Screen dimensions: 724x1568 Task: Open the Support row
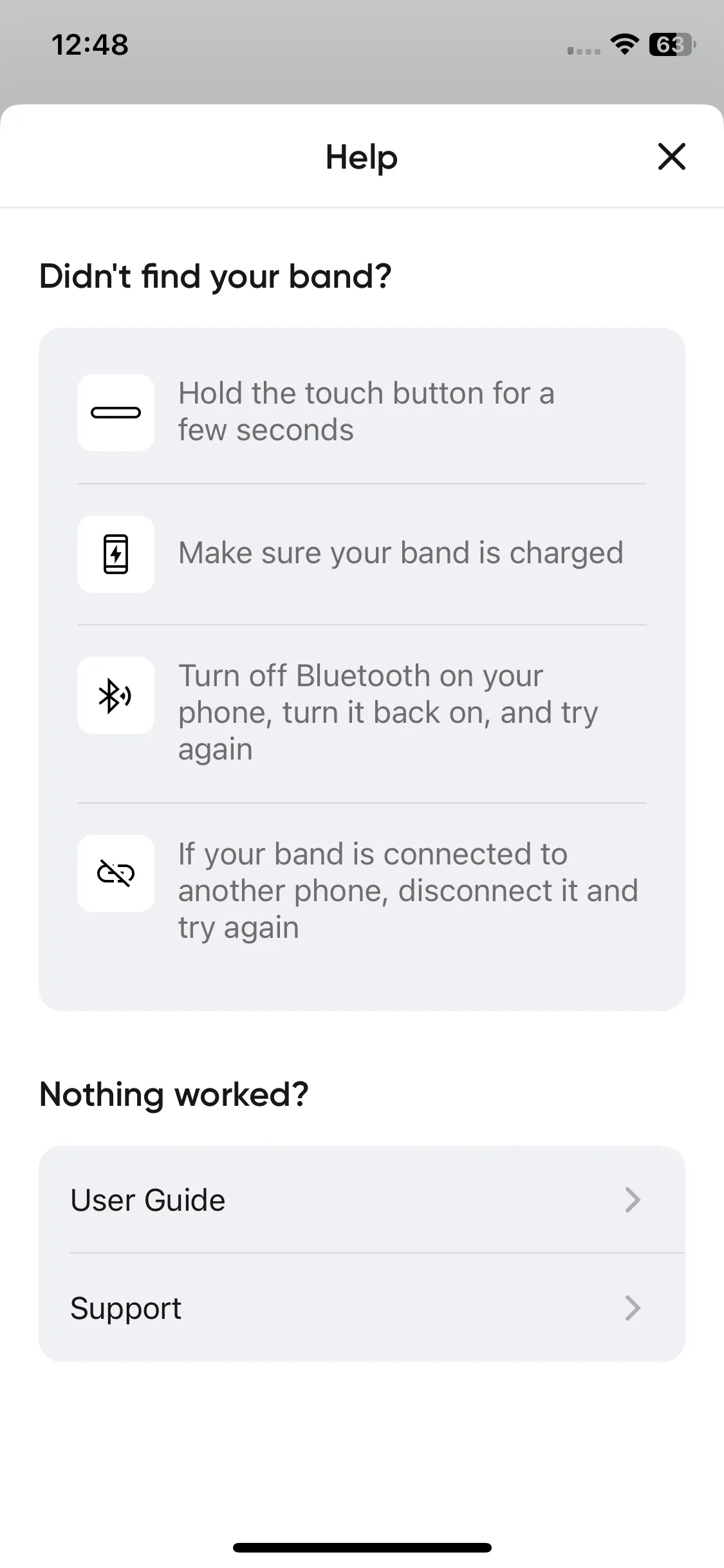click(x=362, y=1307)
